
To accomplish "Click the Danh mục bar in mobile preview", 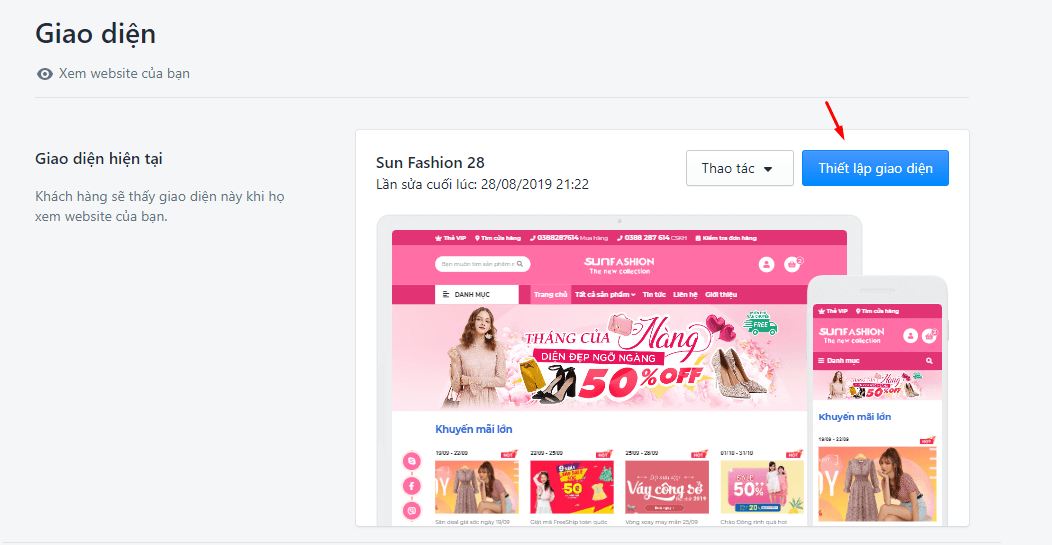I will pos(877,361).
